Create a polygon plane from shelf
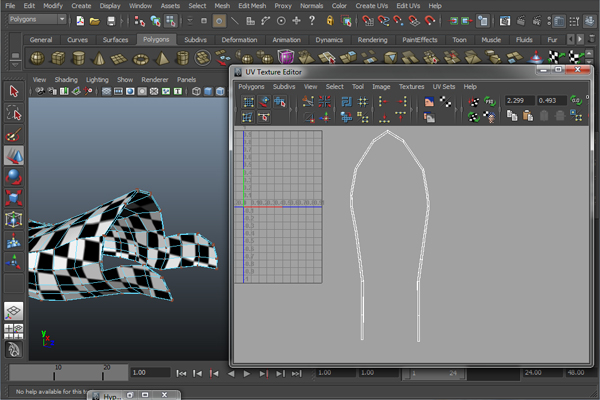 [x=119, y=59]
